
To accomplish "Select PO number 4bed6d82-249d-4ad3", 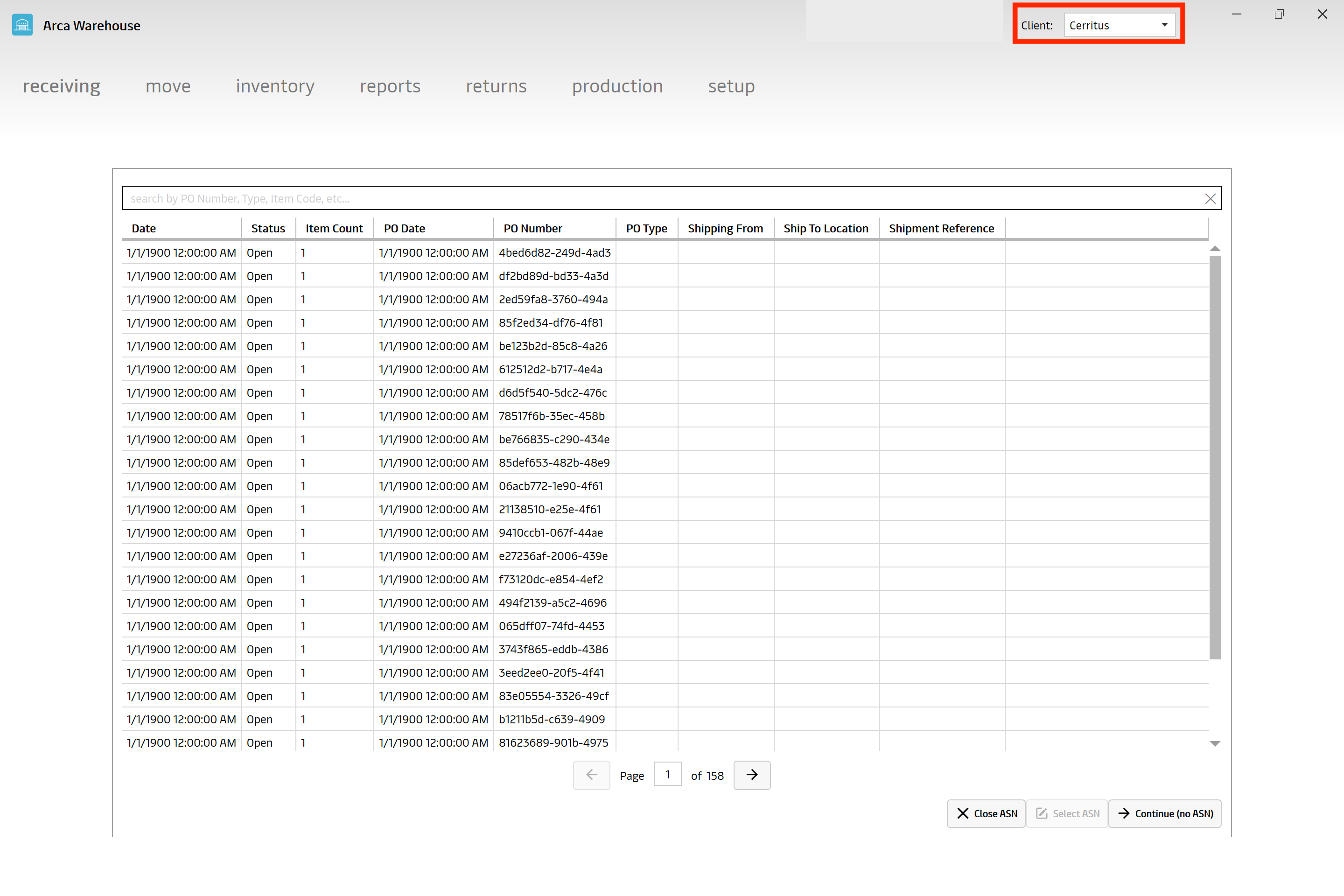I will pos(554,252).
